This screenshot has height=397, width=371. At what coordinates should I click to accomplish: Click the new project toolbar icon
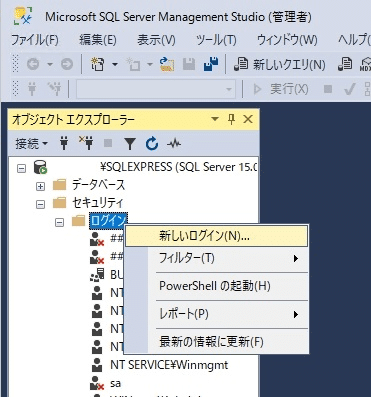tap(98, 64)
